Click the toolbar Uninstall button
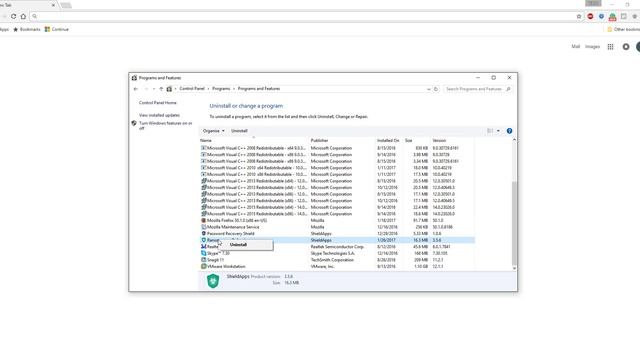Image resolution: width=640 pixels, height=360 pixels. coord(239,131)
